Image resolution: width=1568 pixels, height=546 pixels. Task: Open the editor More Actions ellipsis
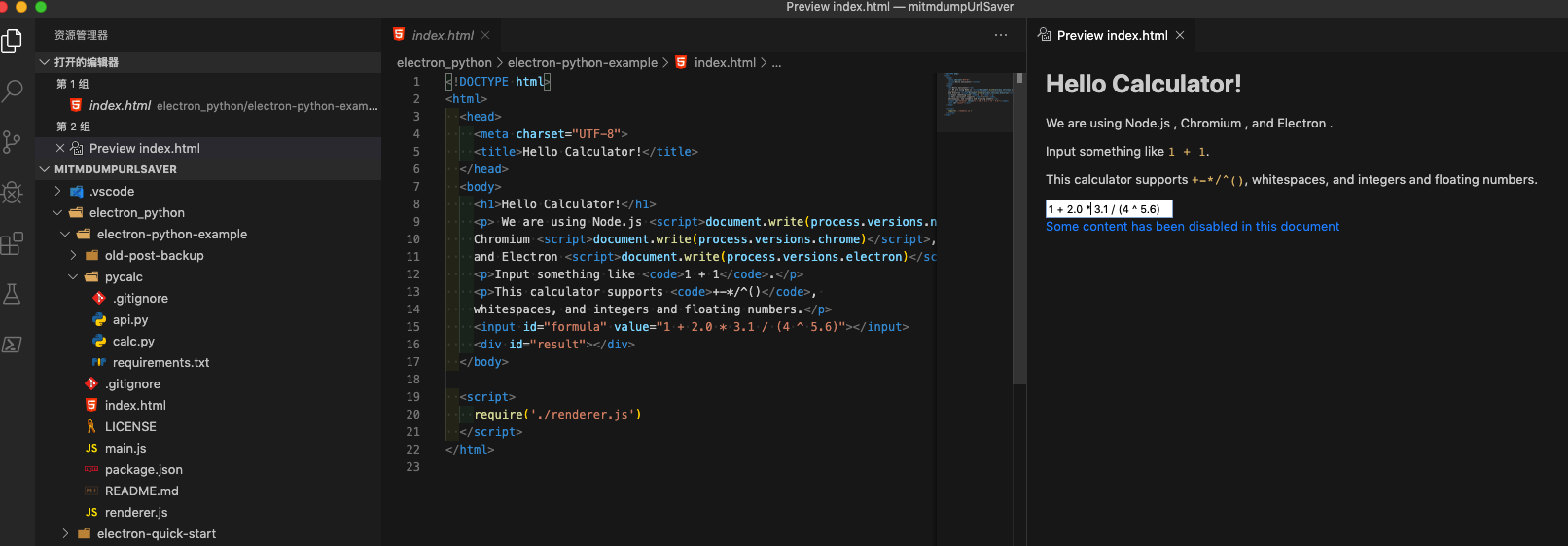[1001, 35]
